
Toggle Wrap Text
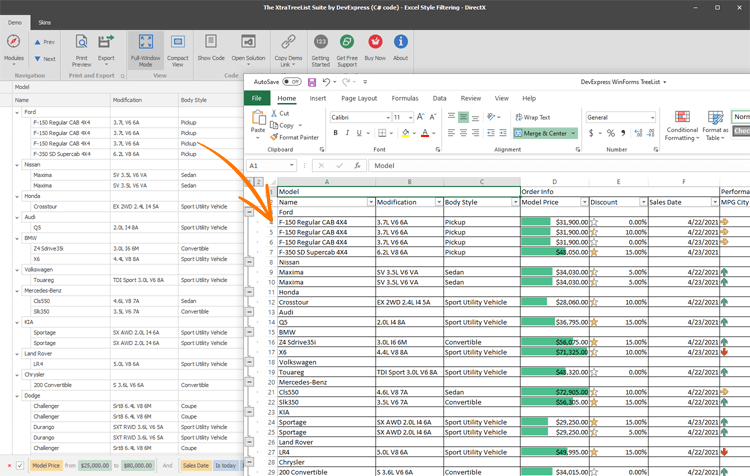[532, 117]
